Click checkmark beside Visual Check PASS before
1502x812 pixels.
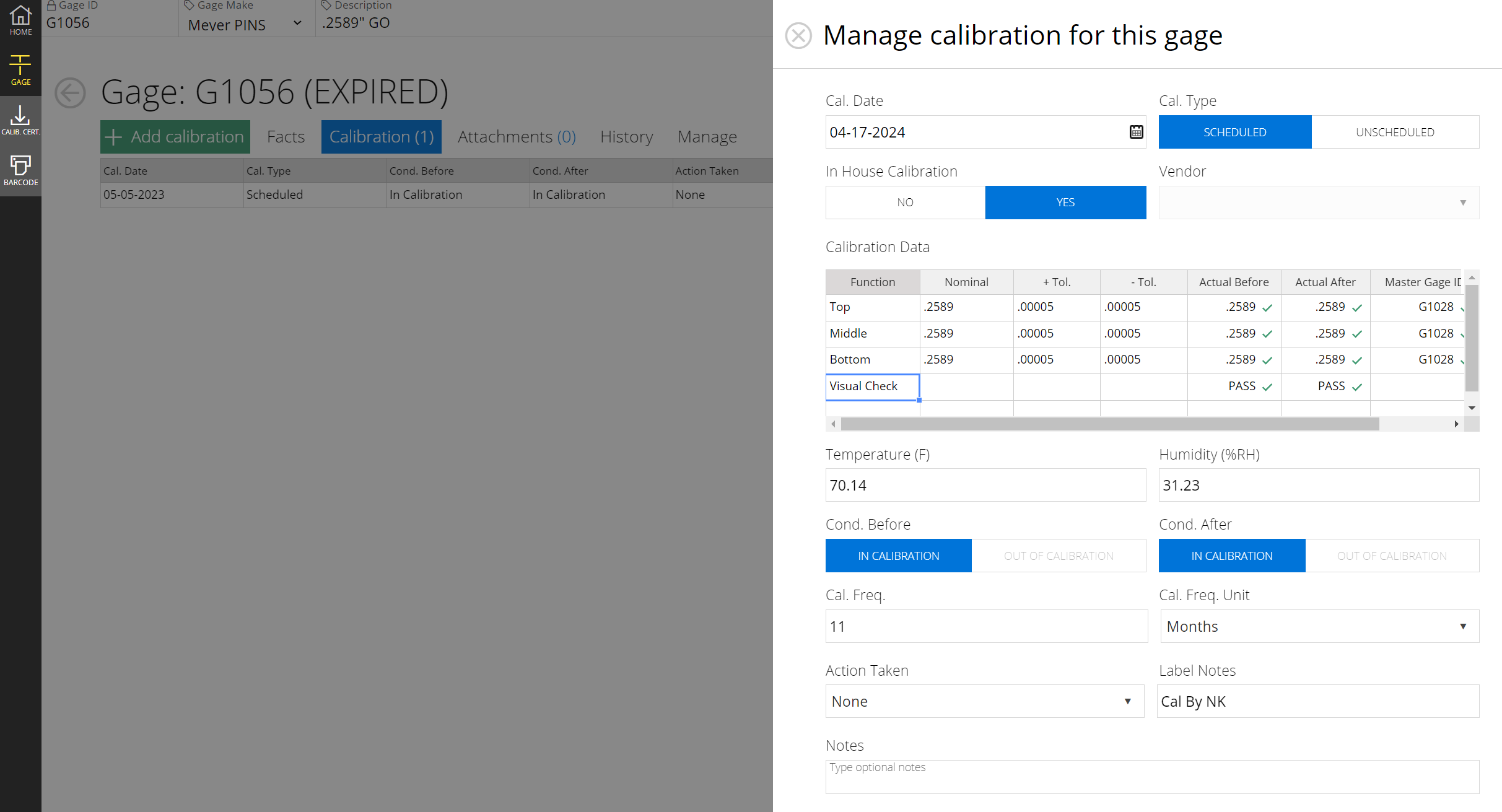tap(1267, 387)
